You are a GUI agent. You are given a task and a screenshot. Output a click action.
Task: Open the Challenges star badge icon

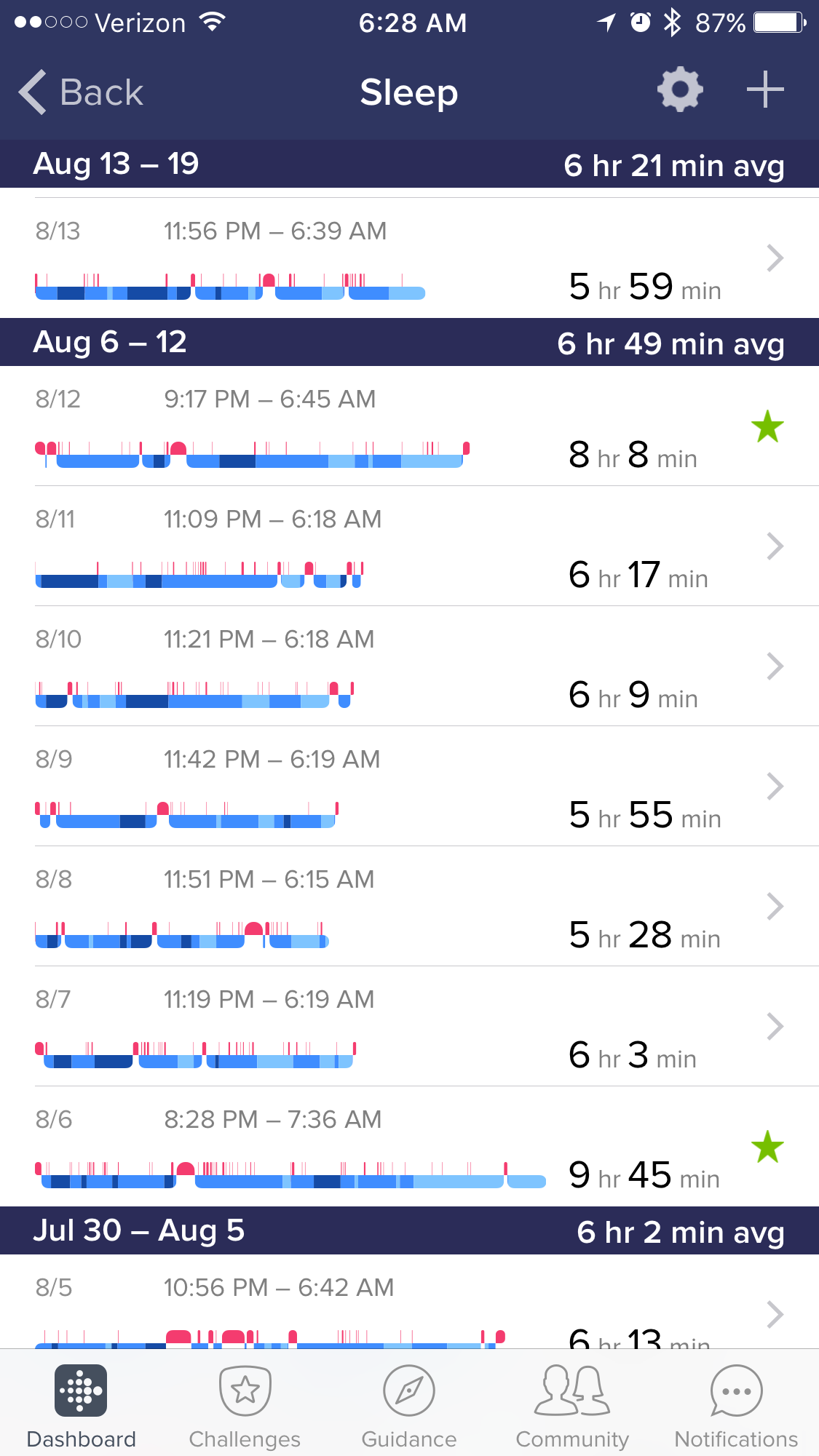[x=245, y=1391]
